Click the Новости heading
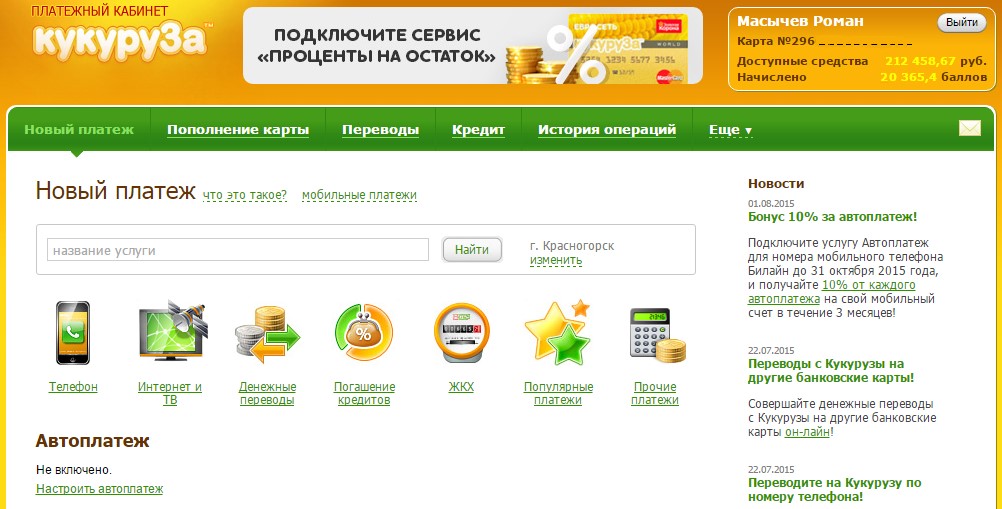Image resolution: width=1002 pixels, height=509 pixels. 776,183
